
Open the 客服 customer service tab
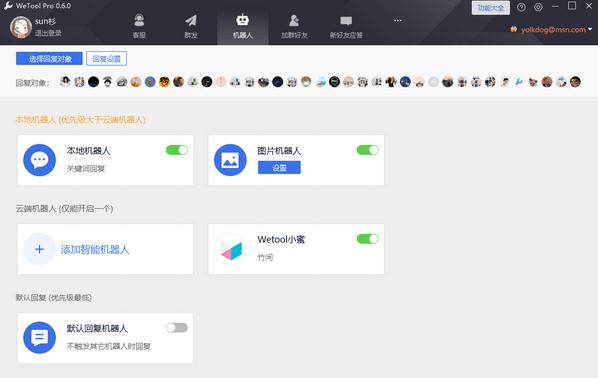(139, 26)
